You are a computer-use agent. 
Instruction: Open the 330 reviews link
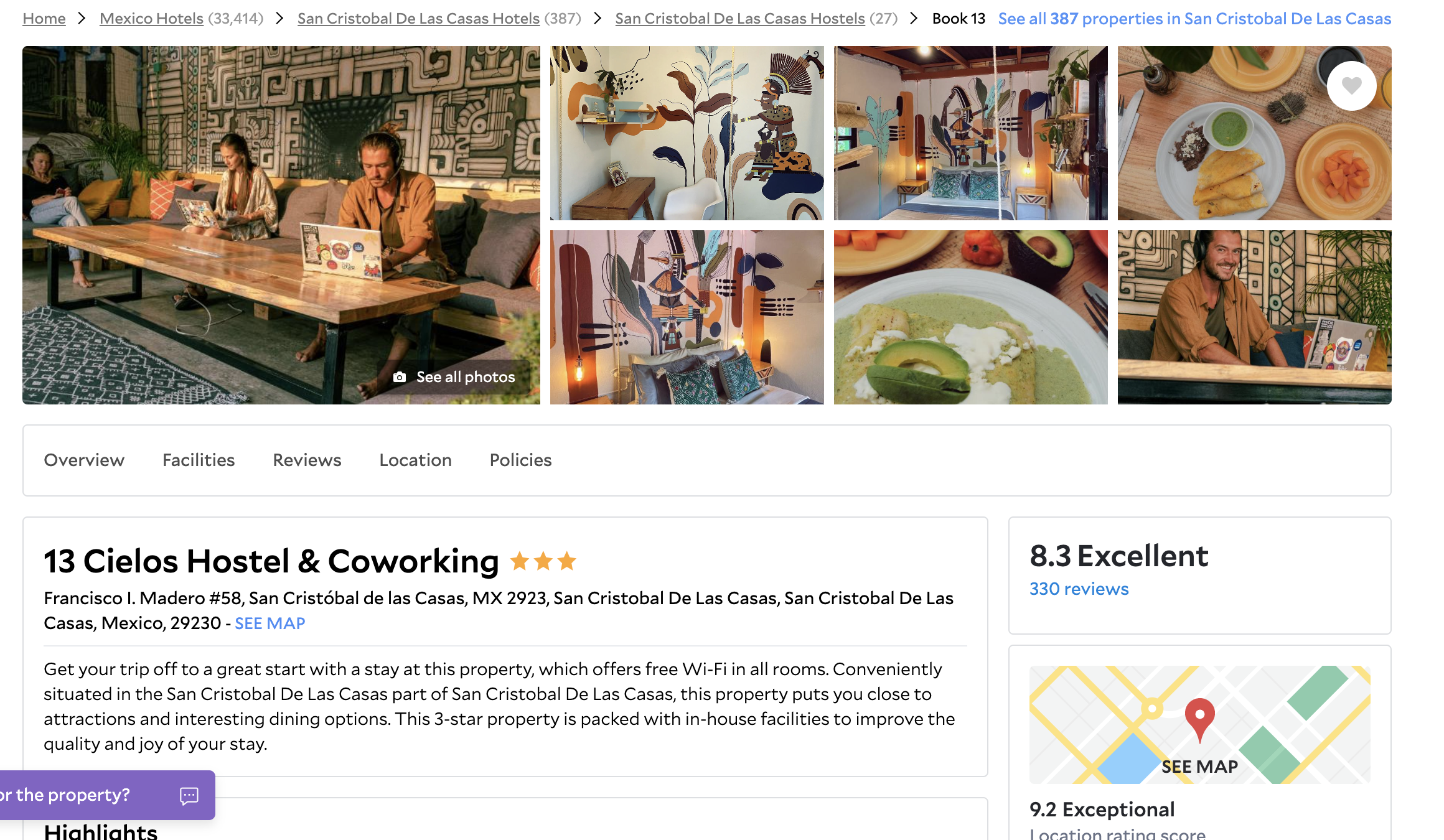pyautogui.click(x=1079, y=589)
